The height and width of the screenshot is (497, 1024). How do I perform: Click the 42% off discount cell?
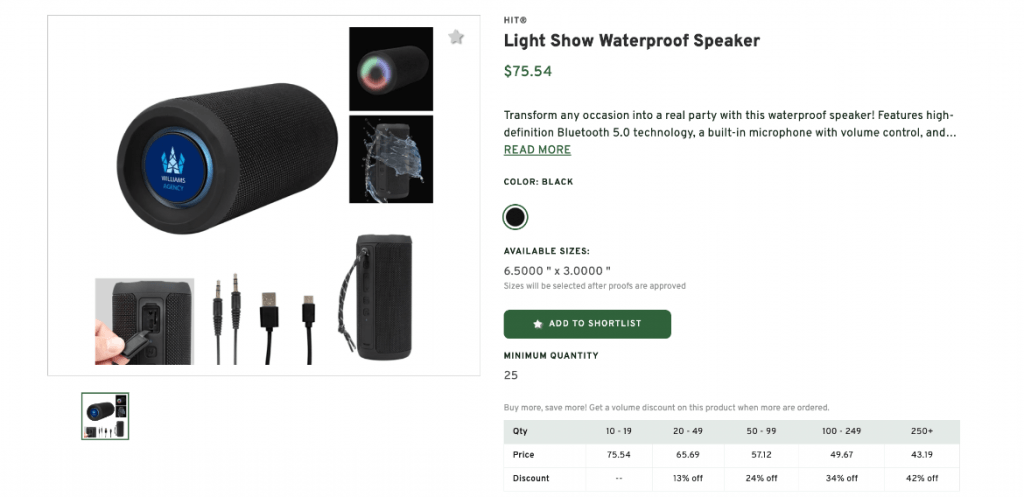click(x=921, y=478)
